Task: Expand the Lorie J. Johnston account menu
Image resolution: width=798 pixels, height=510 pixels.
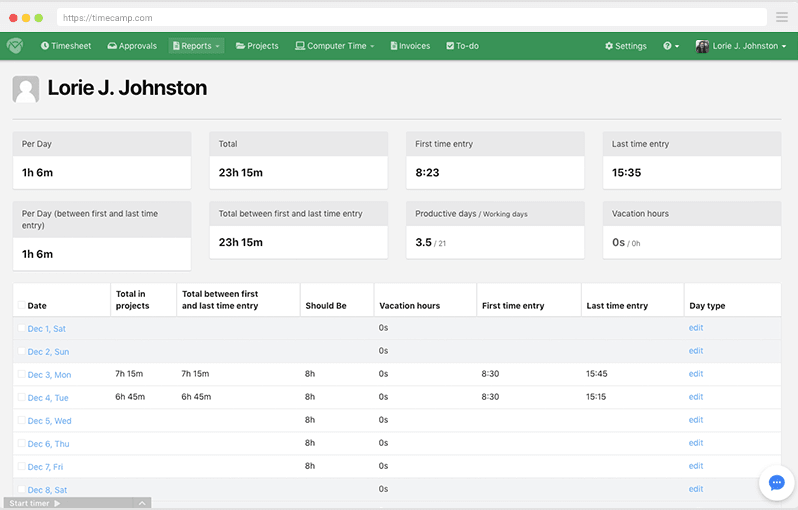Action: [x=741, y=46]
